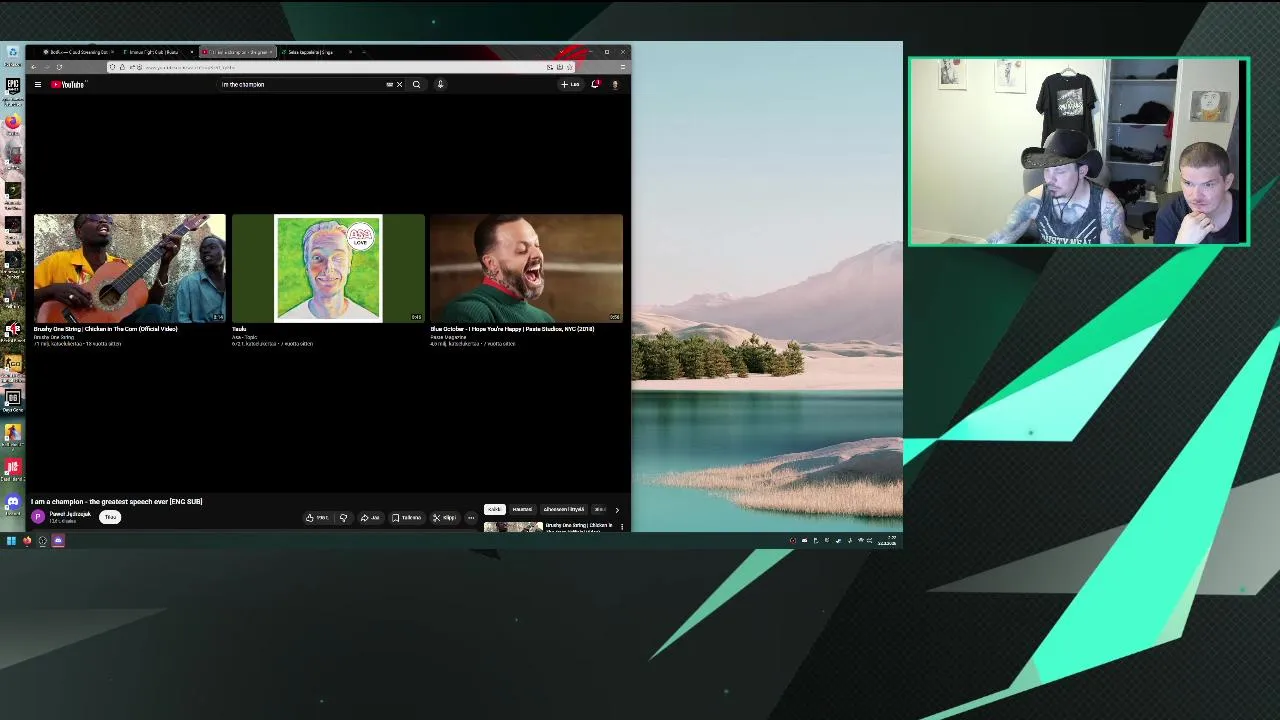Select the second filter chip in suggestions
Viewport: 1280px width, 720px height.
[522, 510]
